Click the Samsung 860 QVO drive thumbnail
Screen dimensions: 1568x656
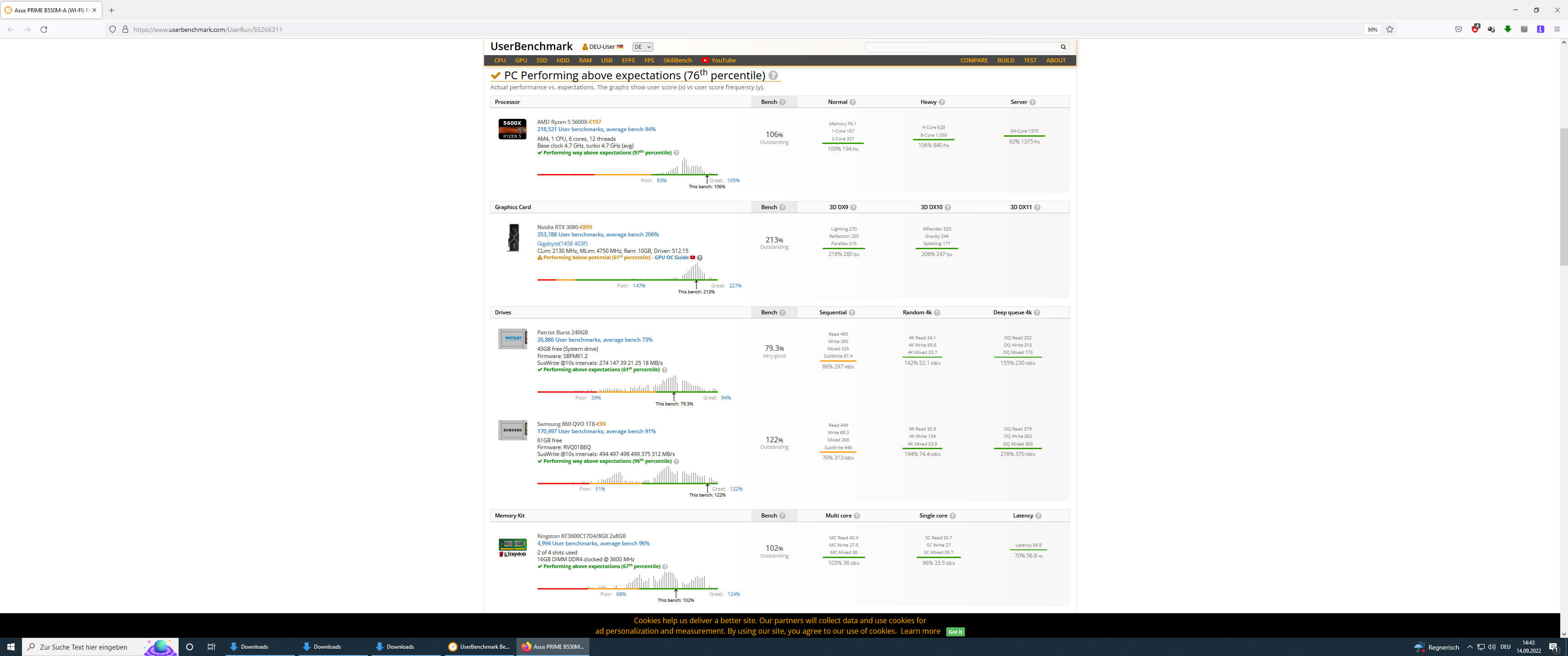512,430
